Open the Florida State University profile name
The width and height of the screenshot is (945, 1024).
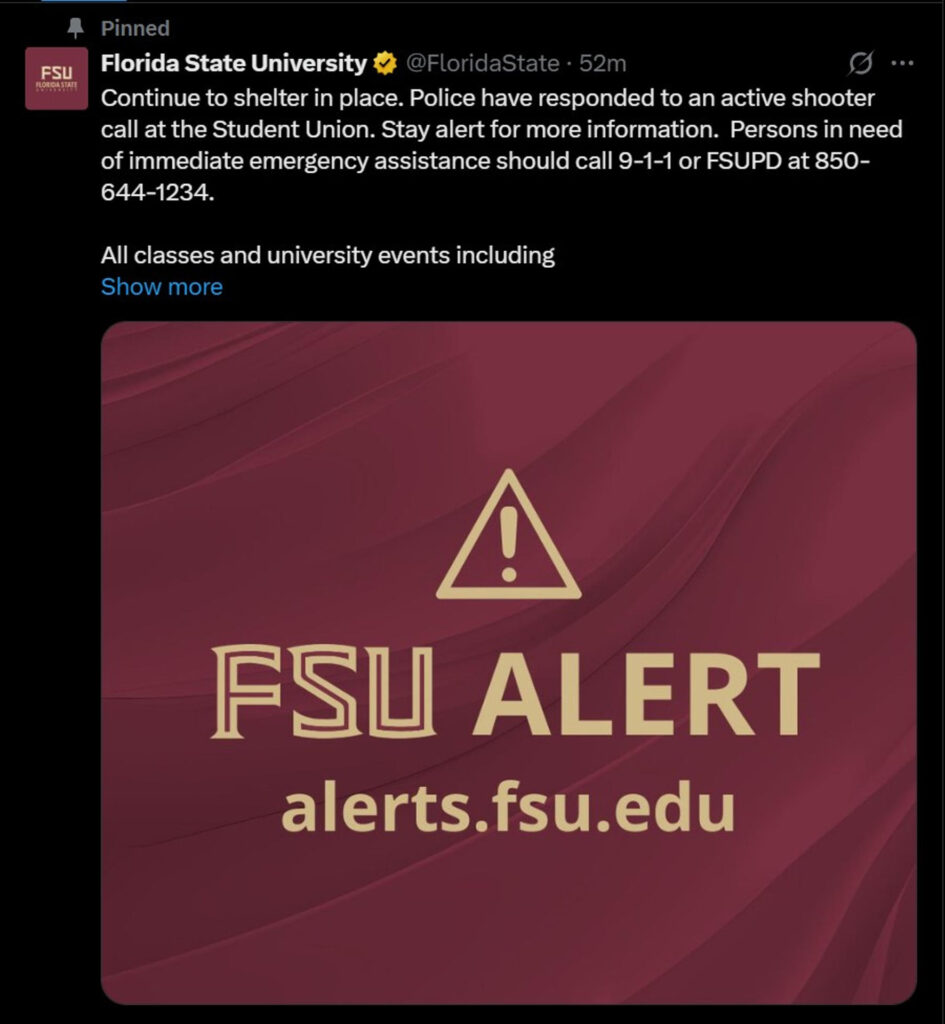[234, 64]
